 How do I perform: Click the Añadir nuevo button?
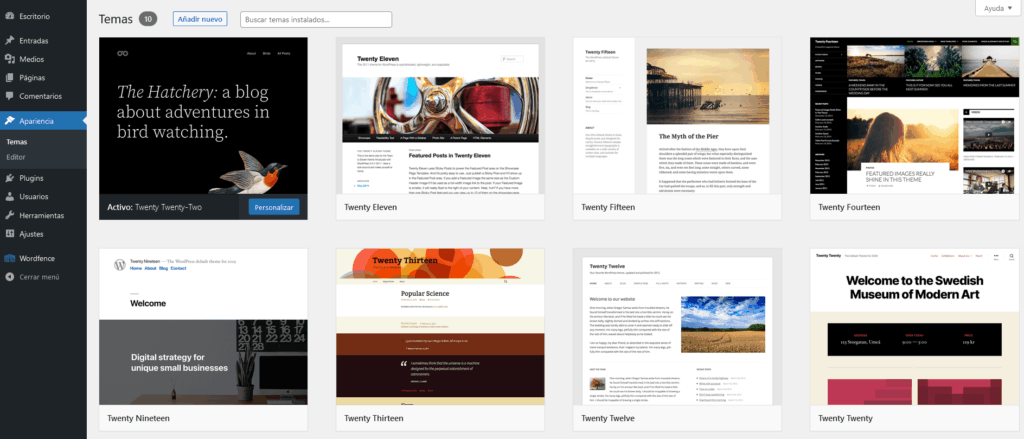click(200, 20)
